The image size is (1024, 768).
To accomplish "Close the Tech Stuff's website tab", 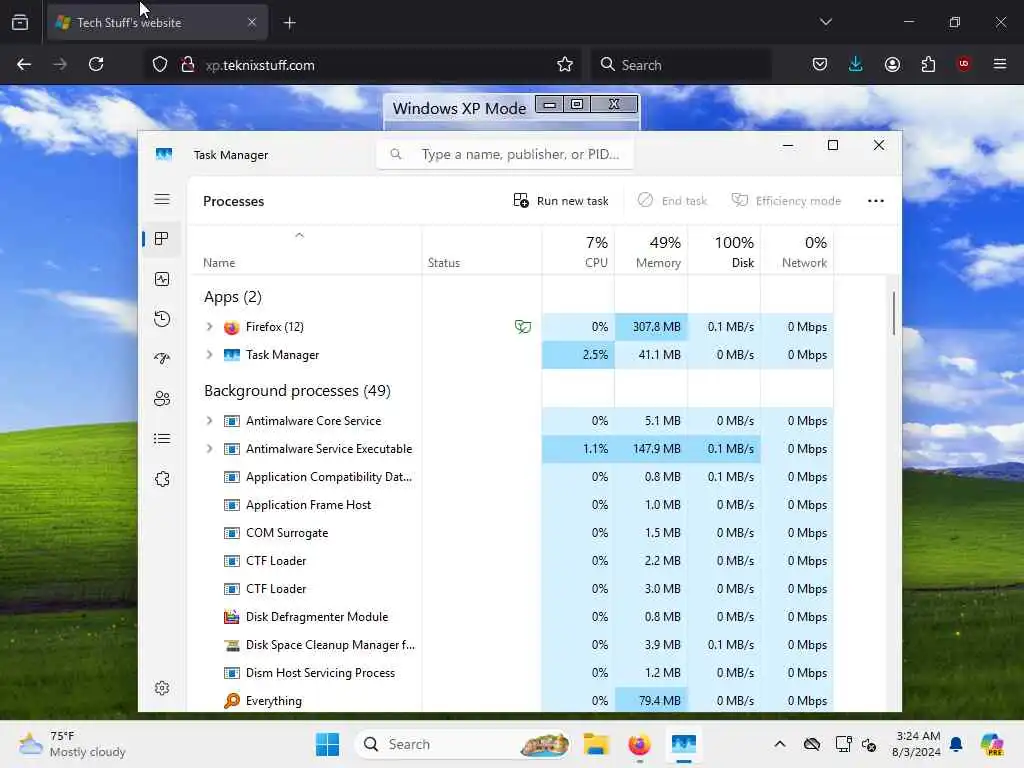I will click(x=251, y=22).
